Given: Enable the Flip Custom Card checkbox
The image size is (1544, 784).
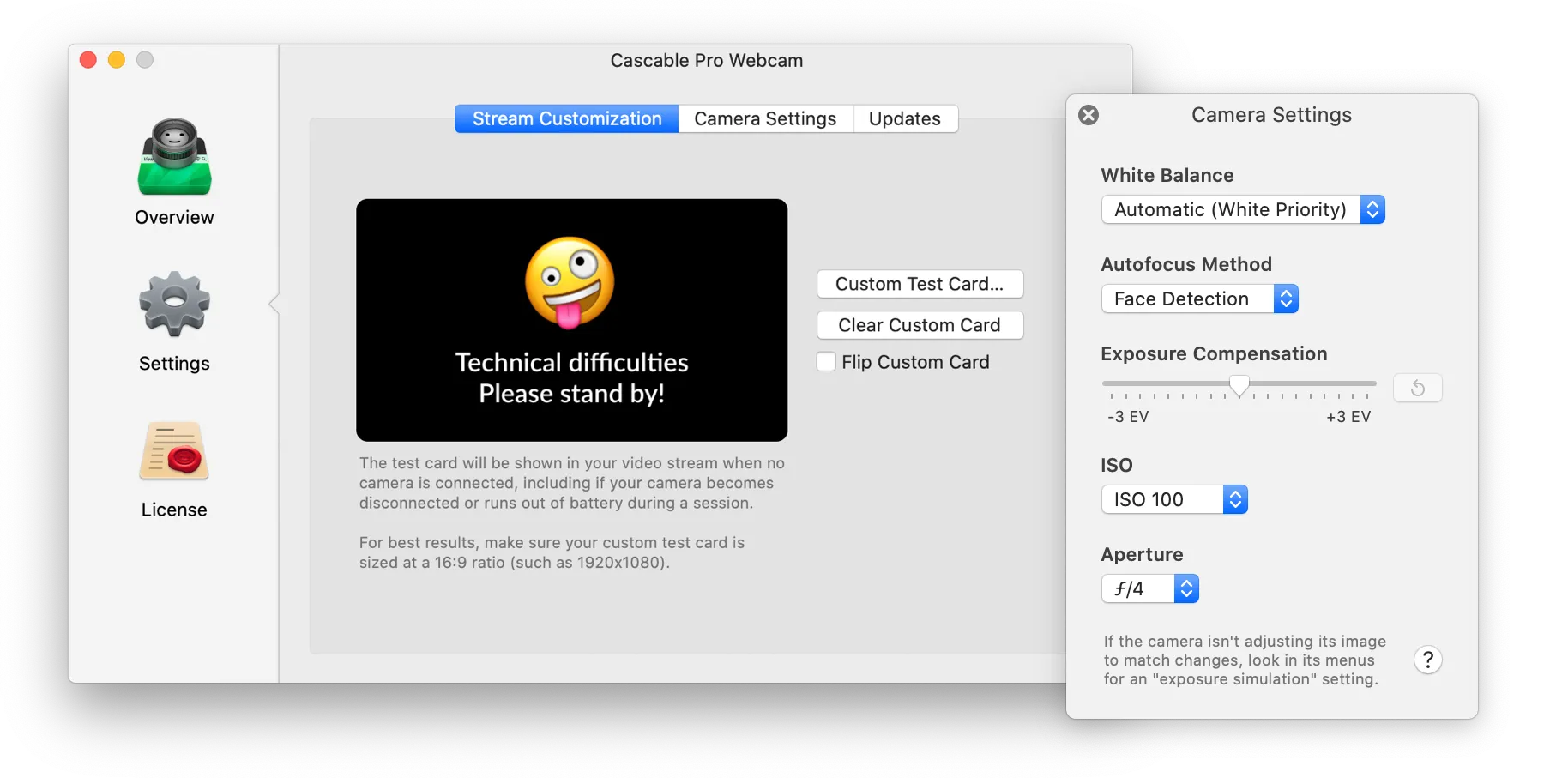Looking at the screenshot, I should (x=826, y=362).
